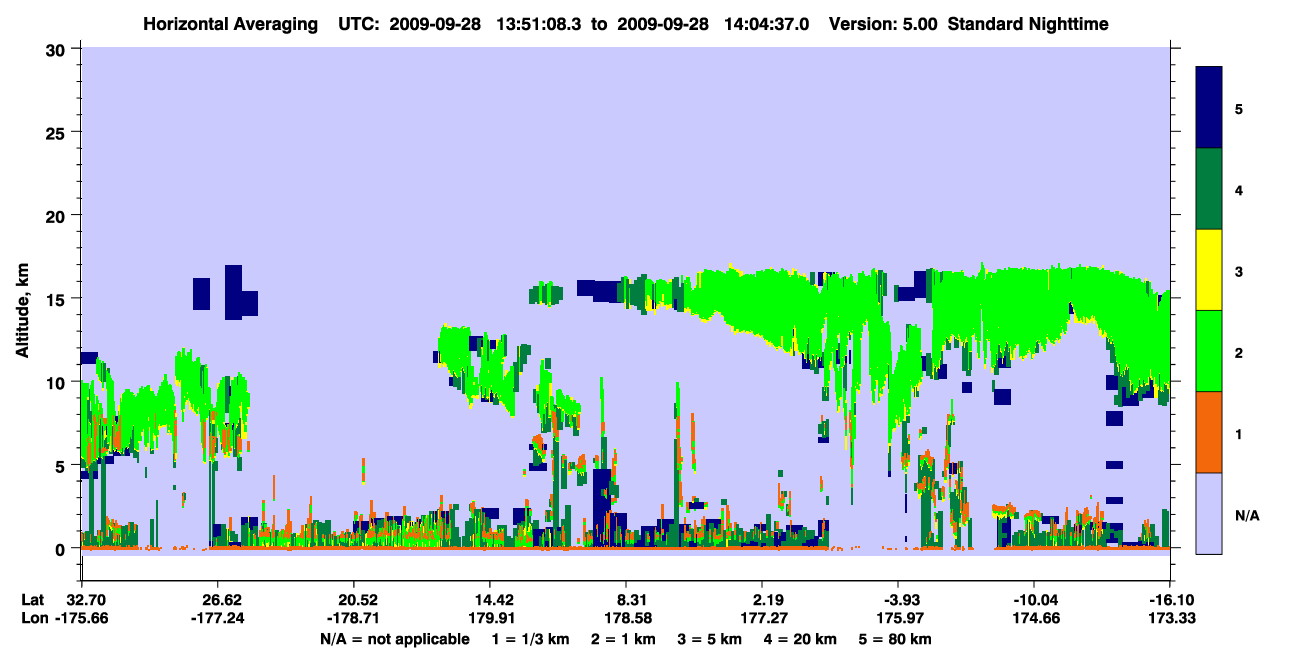Click the lavender N/A colorbar segment
Image resolution: width=1300 pixels, height=667 pixels.
click(1209, 512)
